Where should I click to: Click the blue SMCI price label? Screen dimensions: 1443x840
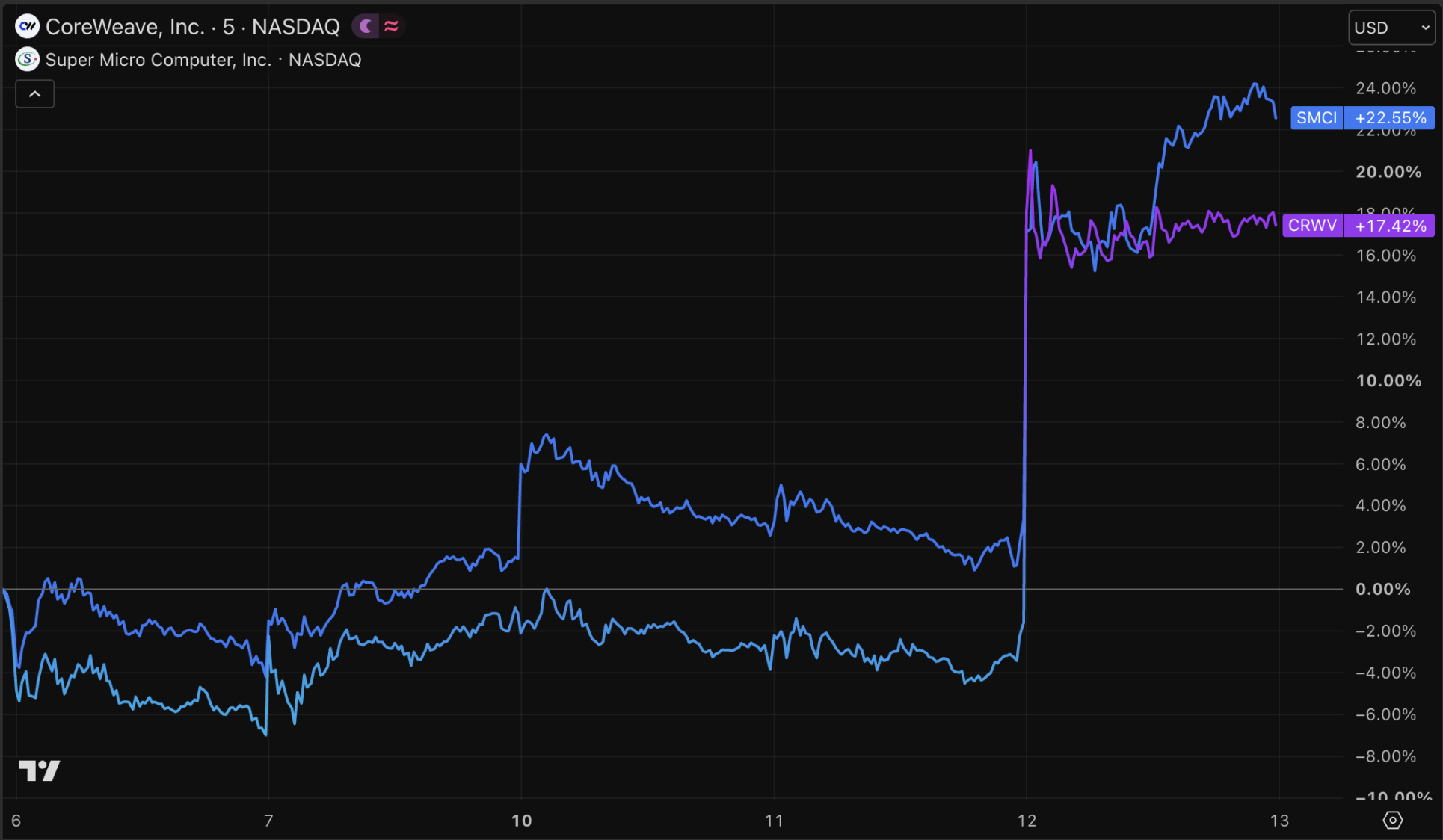[1317, 117]
